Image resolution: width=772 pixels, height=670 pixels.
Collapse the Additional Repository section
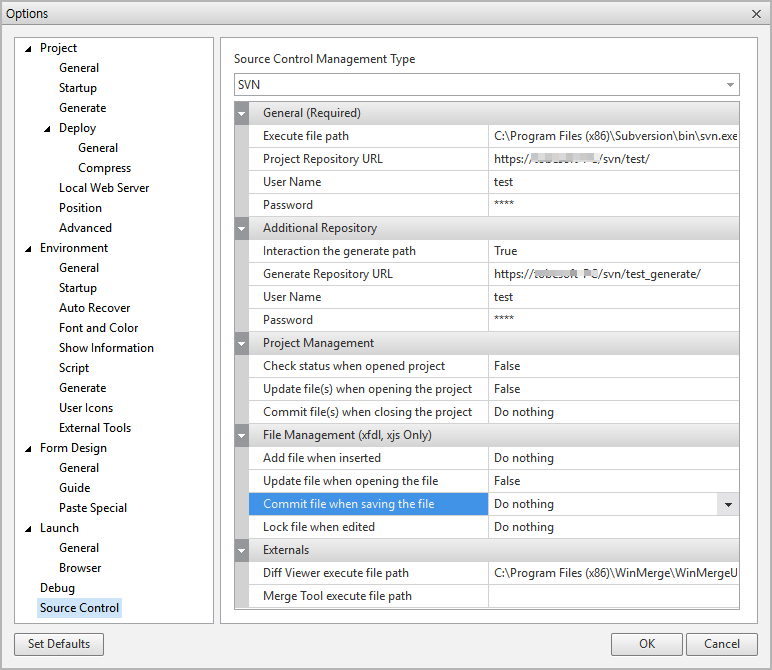click(x=241, y=228)
